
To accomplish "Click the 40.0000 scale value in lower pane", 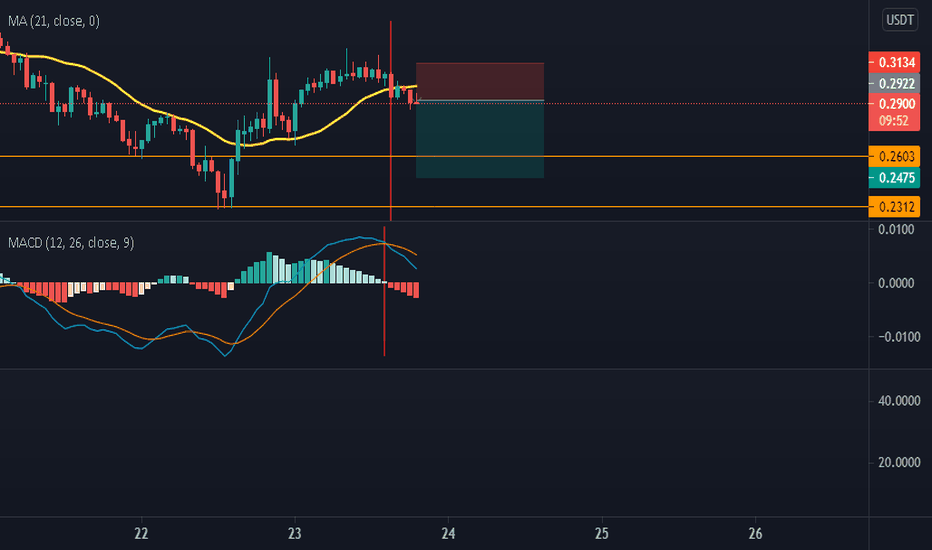I will 899,401.
